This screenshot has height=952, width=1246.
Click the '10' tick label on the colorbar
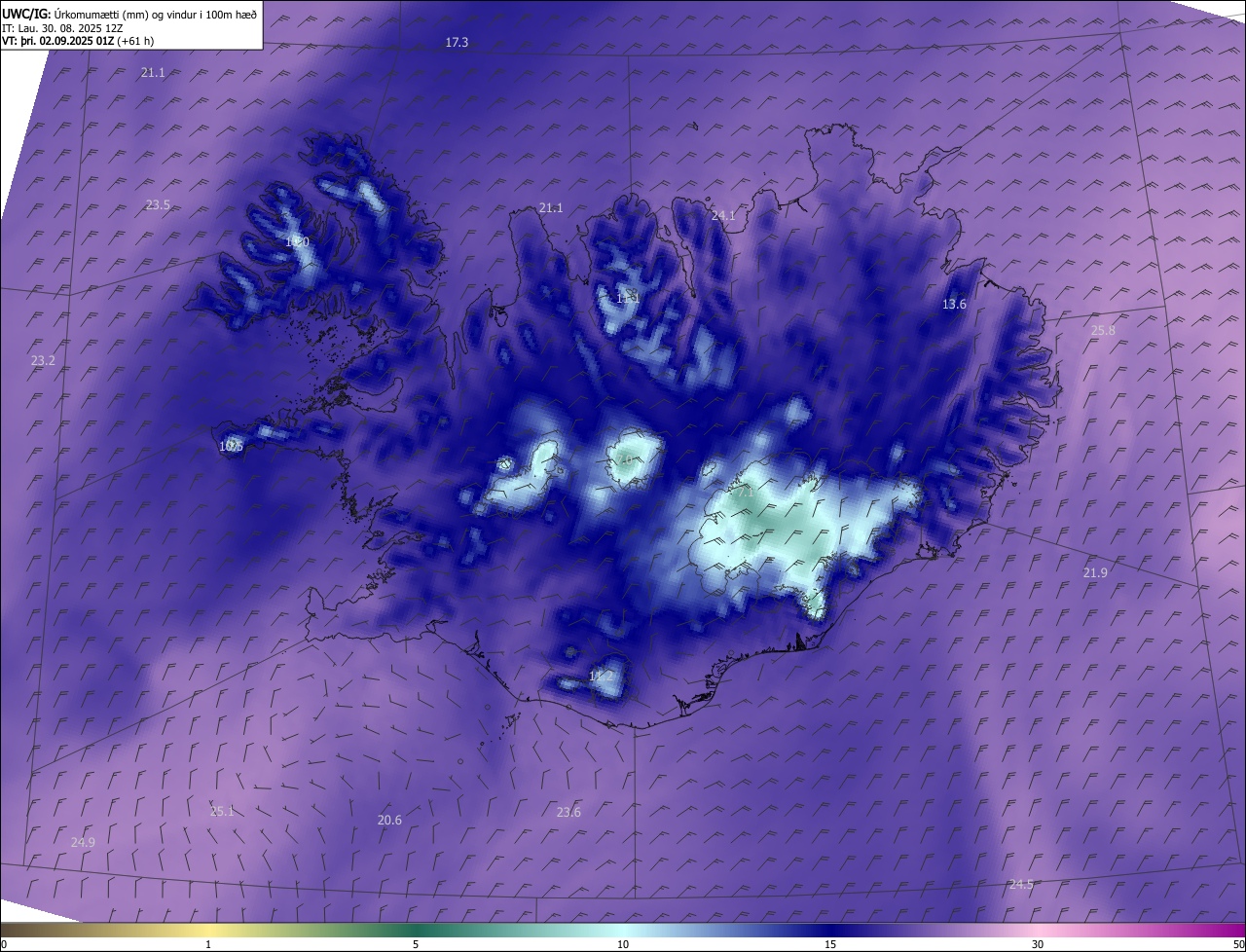[623, 944]
